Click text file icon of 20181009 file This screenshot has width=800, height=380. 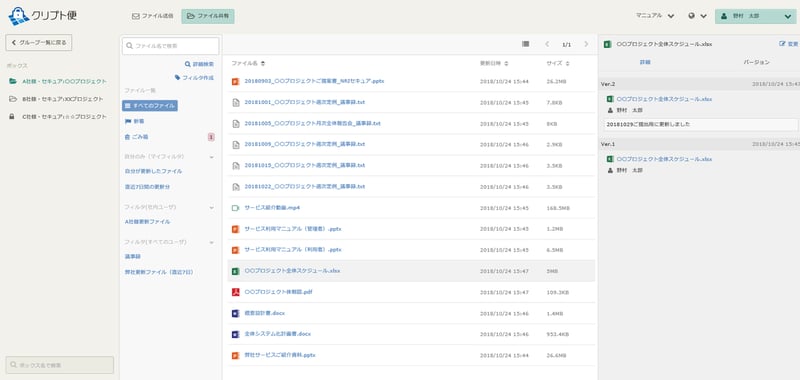pos(236,145)
